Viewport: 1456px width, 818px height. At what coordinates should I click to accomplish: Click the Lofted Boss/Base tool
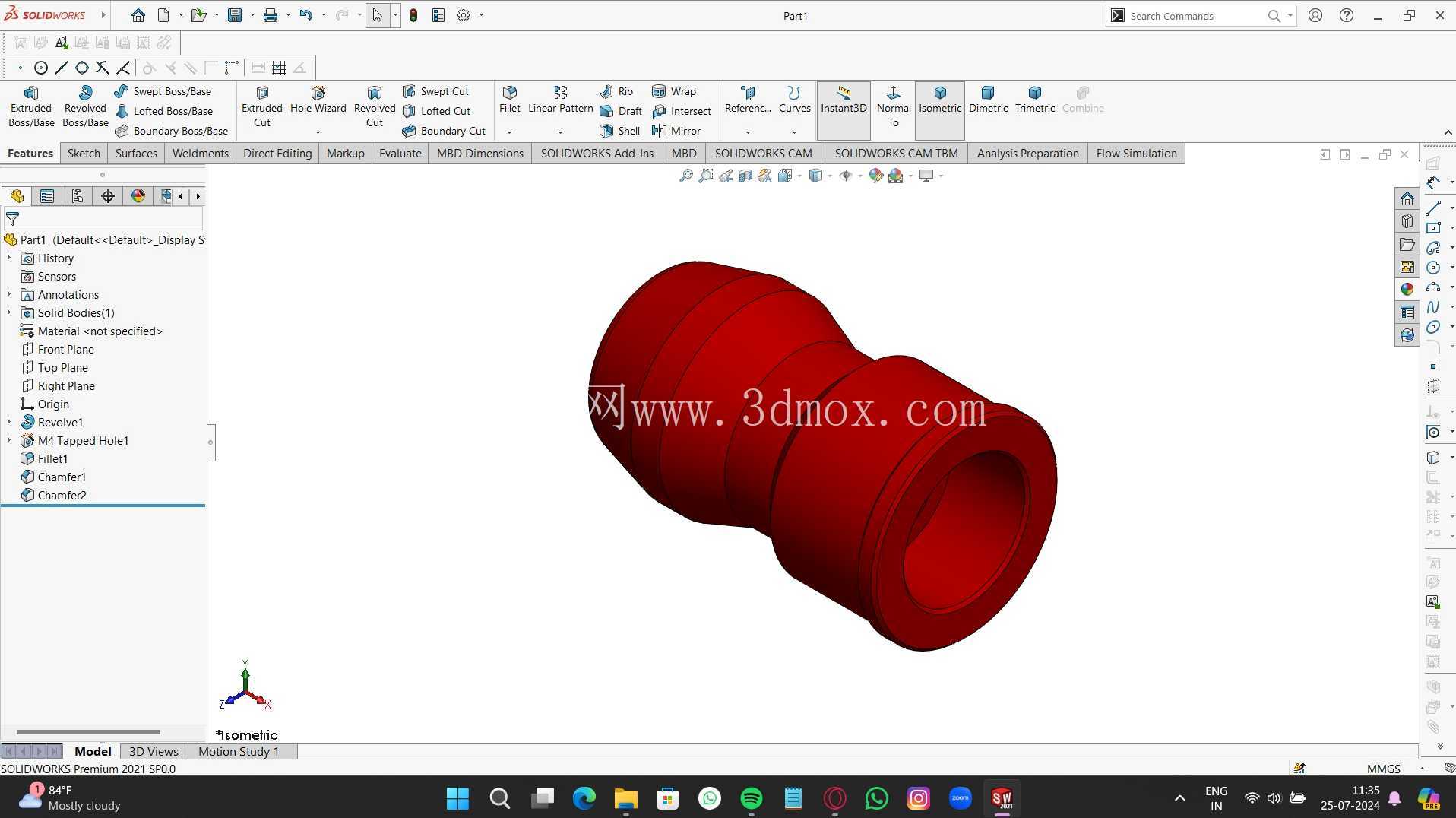coord(163,111)
